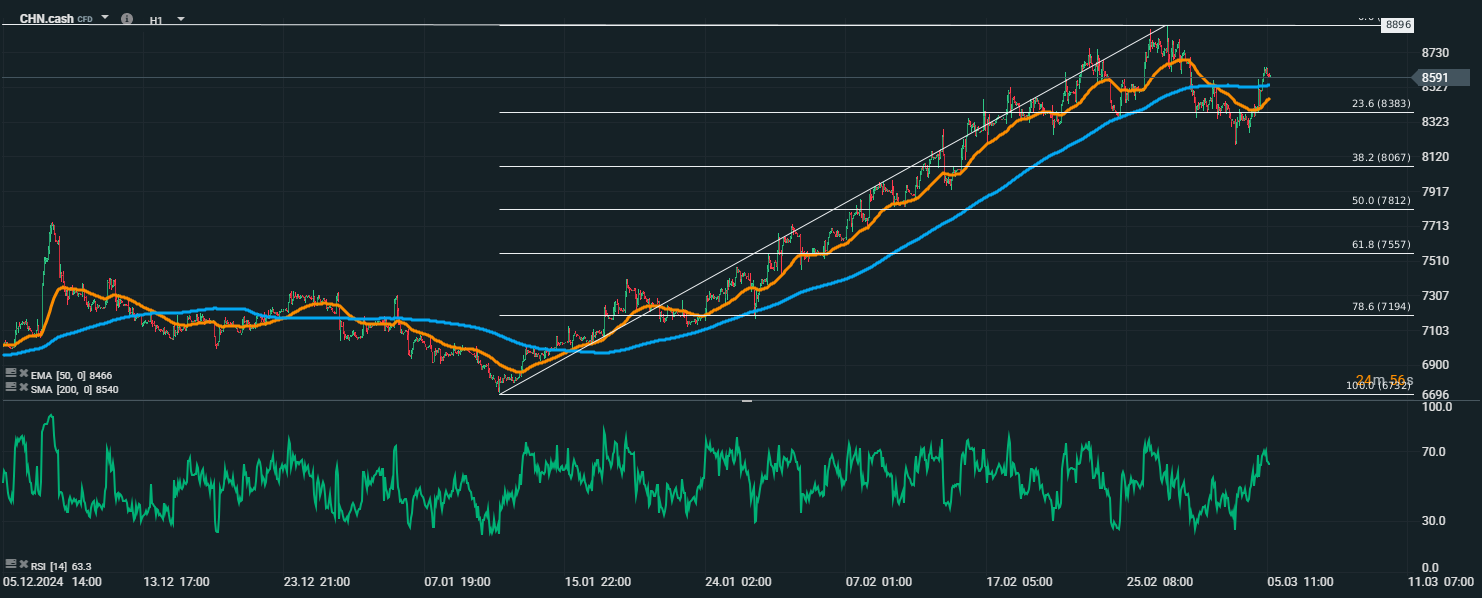Click the 05.03 11:00 time axis label
This screenshot has width=1482, height=598.
[x=1300, y=581]
